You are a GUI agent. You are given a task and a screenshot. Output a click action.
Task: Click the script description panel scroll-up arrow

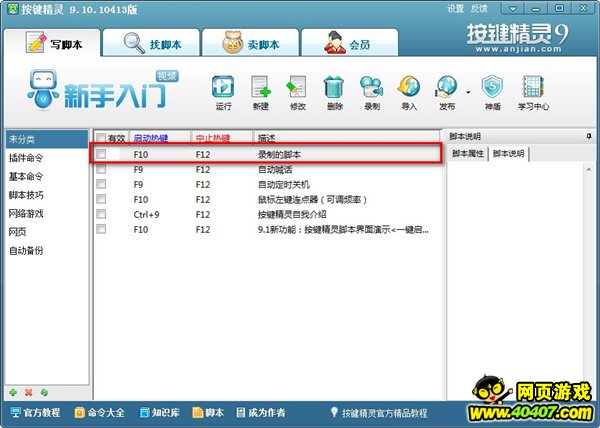pyautogui.click(x=589, y=169)
